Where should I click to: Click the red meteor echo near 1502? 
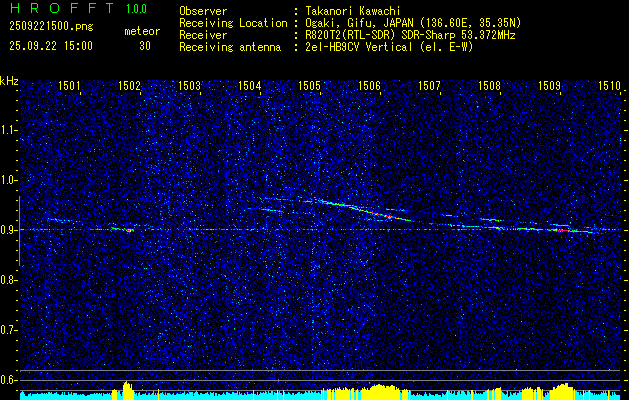tap(127, 230)
